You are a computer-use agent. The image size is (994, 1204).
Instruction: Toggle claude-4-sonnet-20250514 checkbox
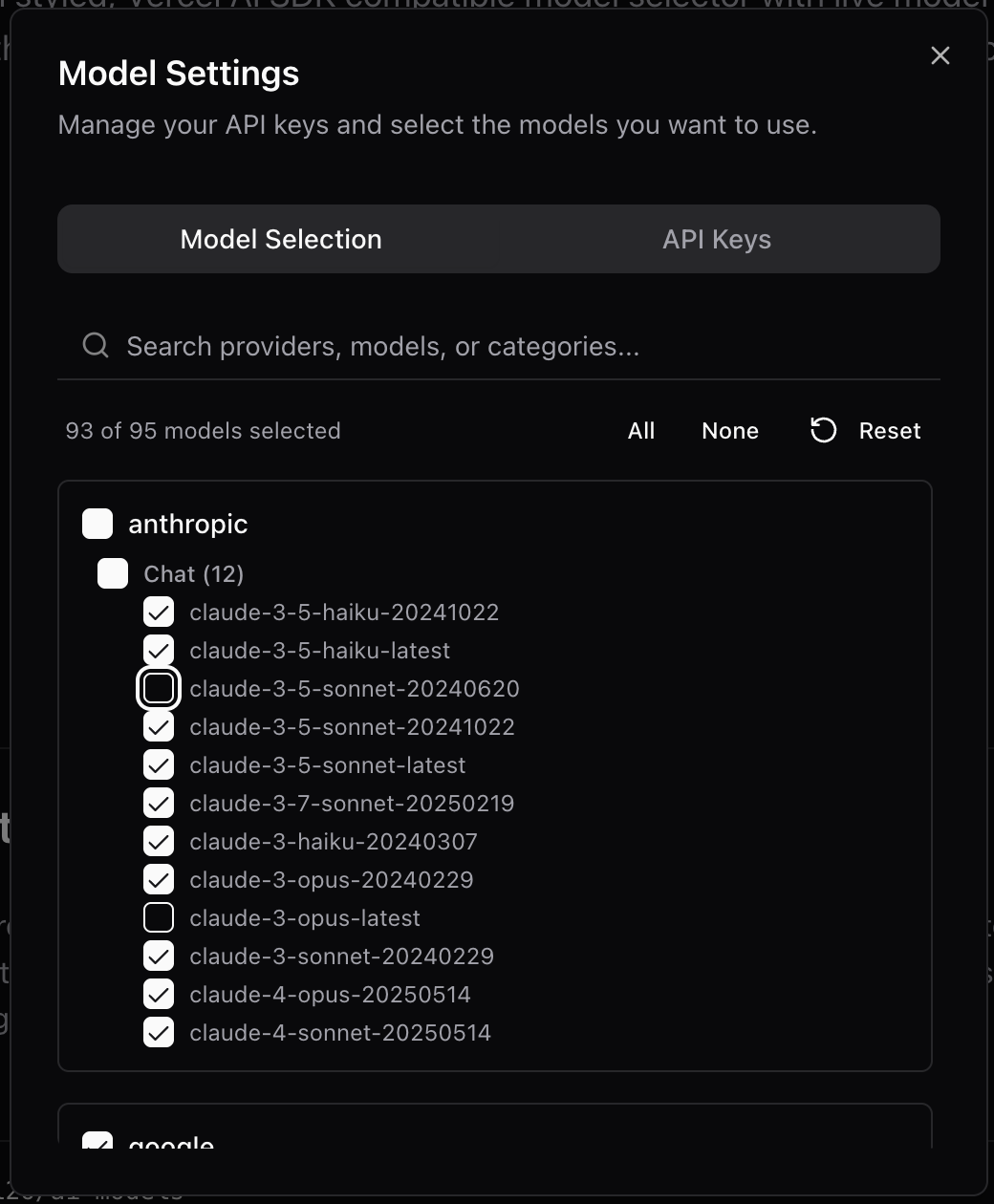(159, 1032)
